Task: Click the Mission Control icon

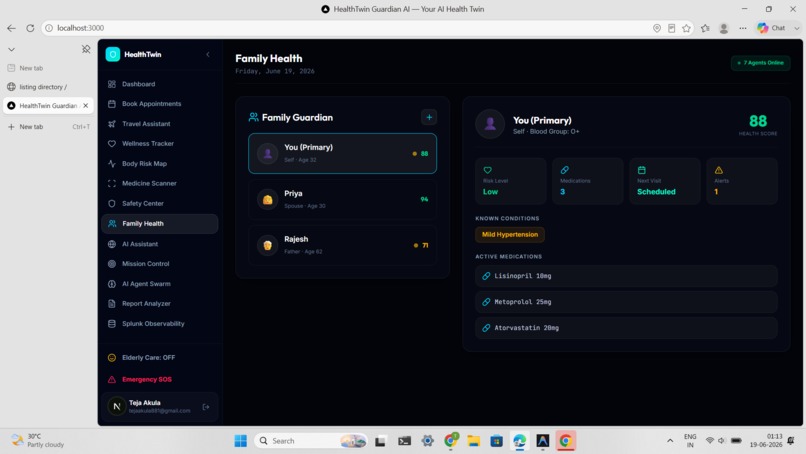Action: pos(112,264)
